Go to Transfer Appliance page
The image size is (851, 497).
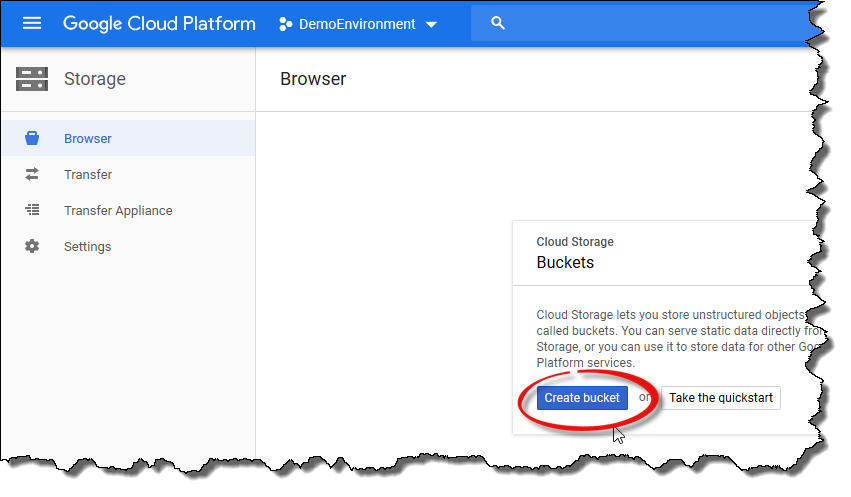[x=118, y=211]
